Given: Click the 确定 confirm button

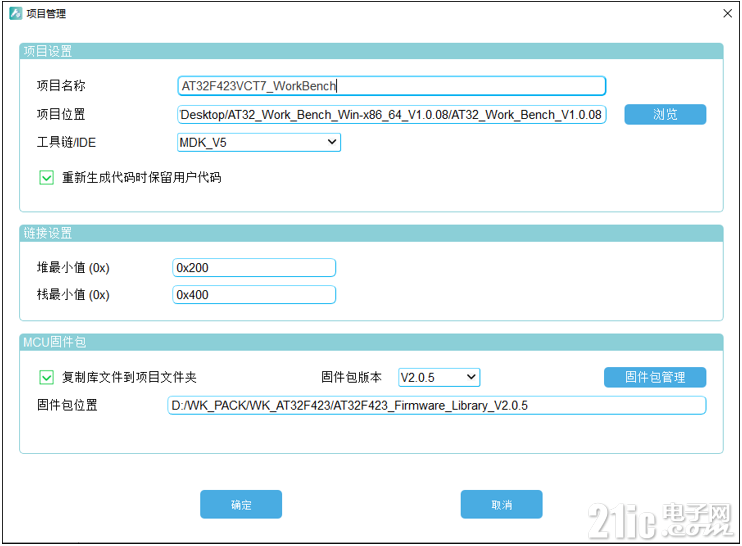Looking at the screenshot, I should [241, 504].
